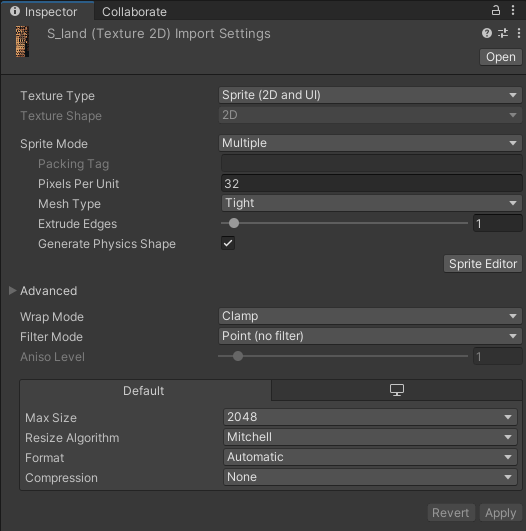The height and width of the screenshot is (531, 526).
Task: Click the Pixels Per Unit input field
Action: pos(372,184)
